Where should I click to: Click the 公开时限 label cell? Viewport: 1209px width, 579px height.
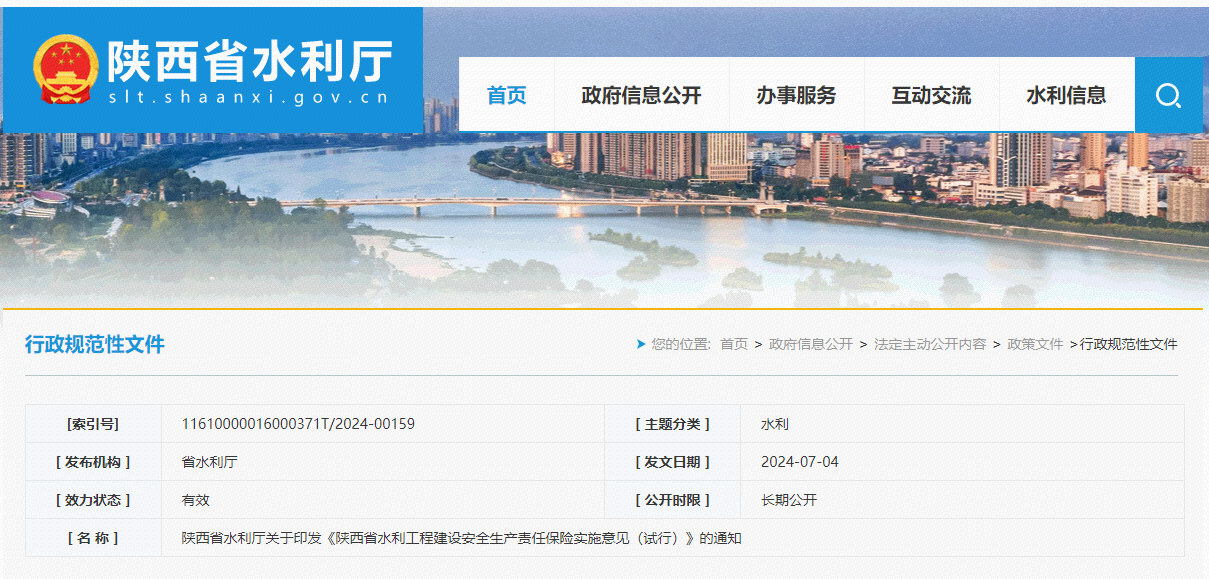(x=672, y=500)
